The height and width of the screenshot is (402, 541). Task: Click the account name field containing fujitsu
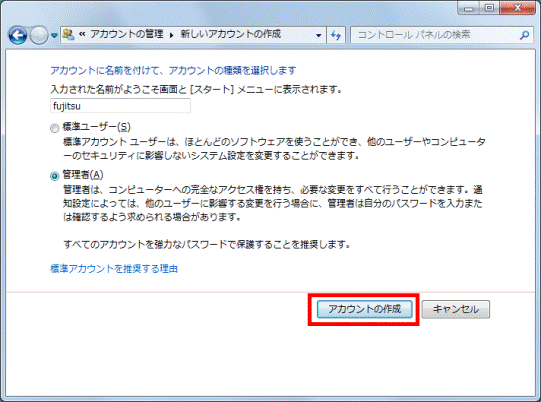pos(120,106)
